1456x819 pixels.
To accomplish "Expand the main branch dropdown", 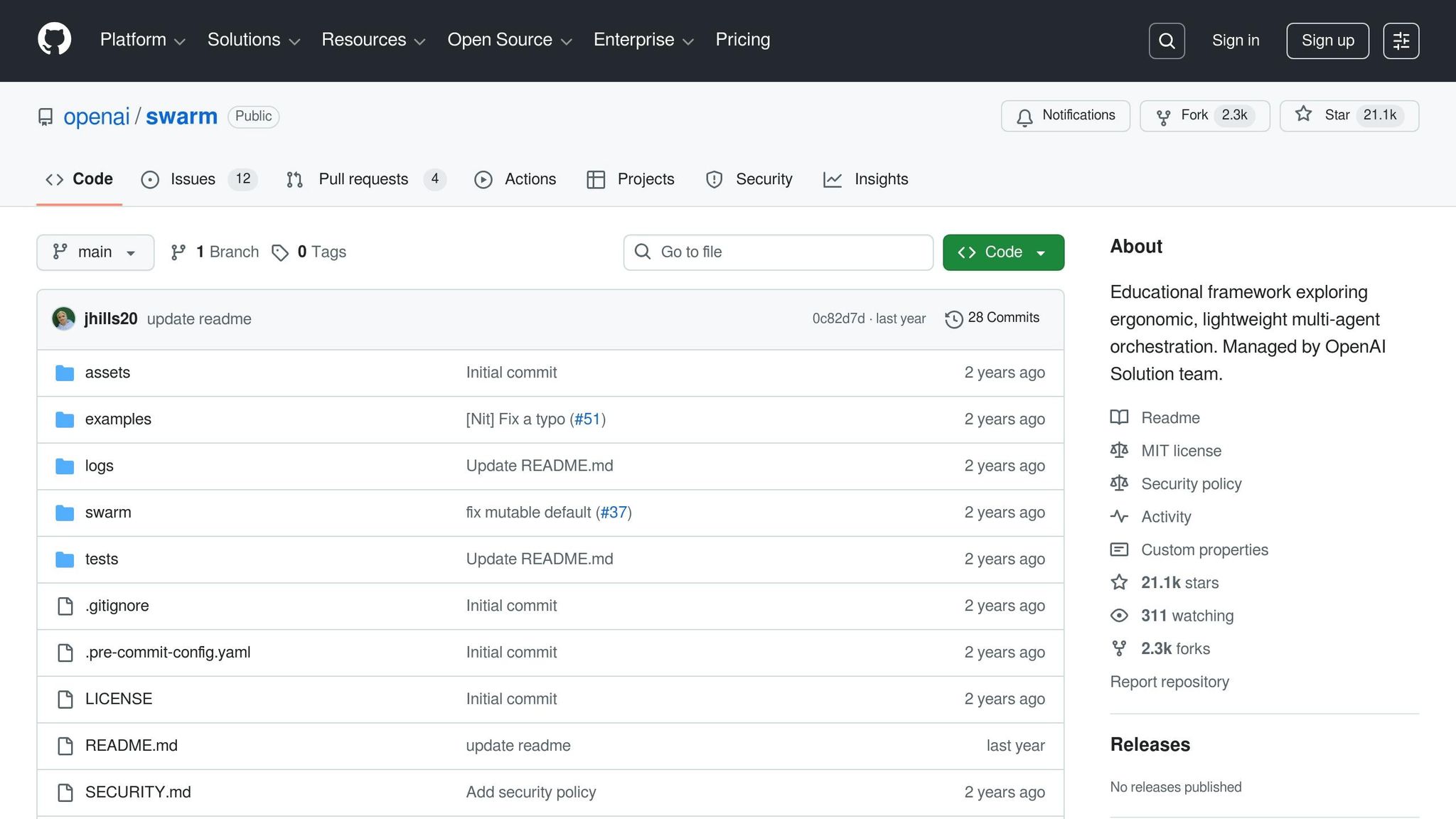I will pos(95,252).
